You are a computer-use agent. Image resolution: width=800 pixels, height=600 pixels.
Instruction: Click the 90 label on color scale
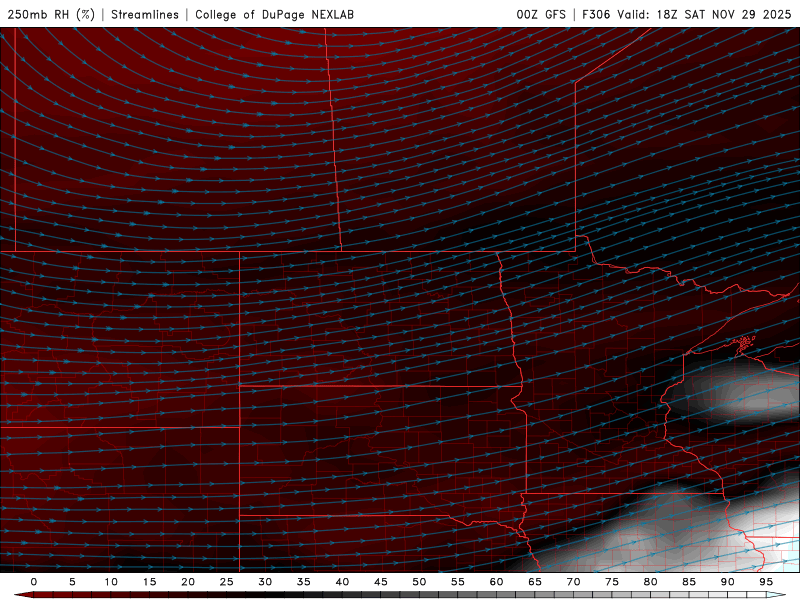(728, 582)
